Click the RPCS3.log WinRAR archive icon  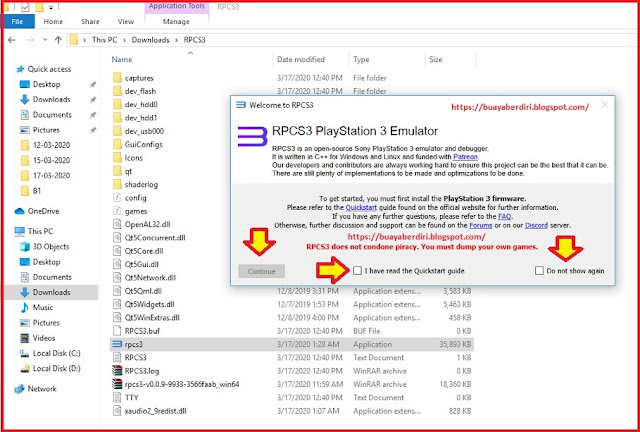pyautogui.click(x=117, y=371)
